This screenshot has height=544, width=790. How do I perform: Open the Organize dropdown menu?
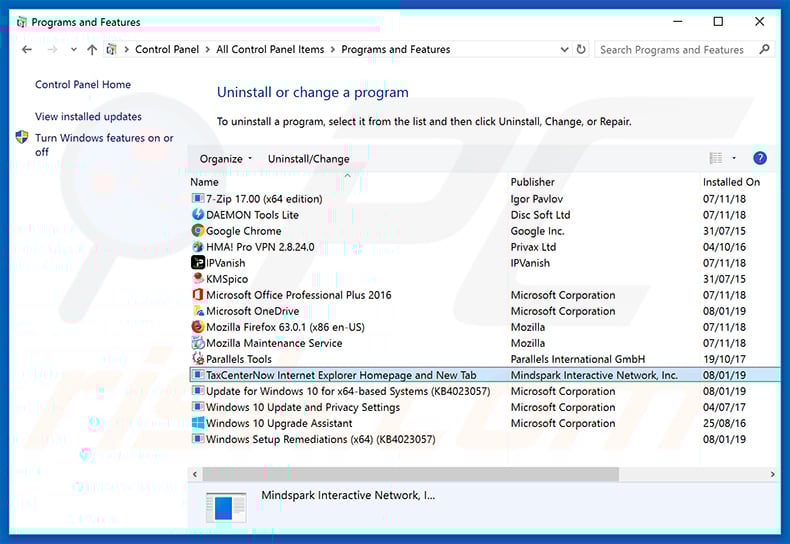click(226, 159)
